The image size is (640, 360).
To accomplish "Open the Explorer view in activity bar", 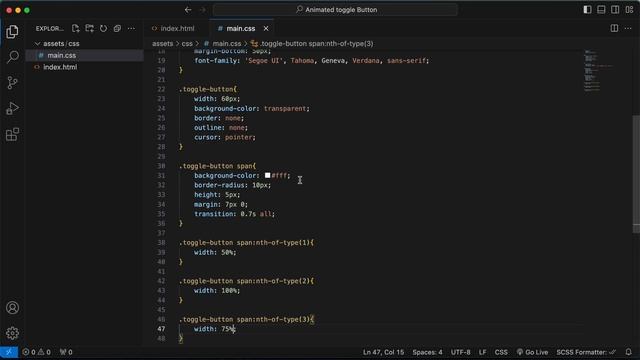I will (12, 31).
